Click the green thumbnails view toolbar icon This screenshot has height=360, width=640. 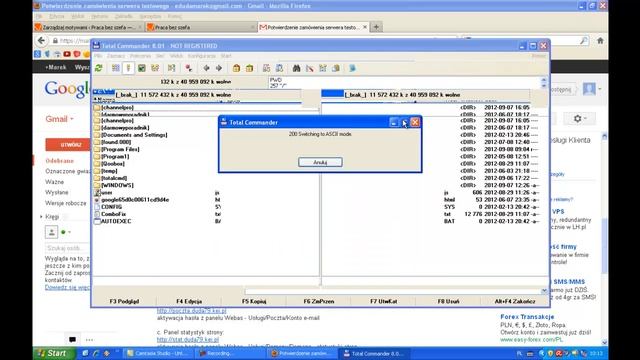[x=142, y=68]
